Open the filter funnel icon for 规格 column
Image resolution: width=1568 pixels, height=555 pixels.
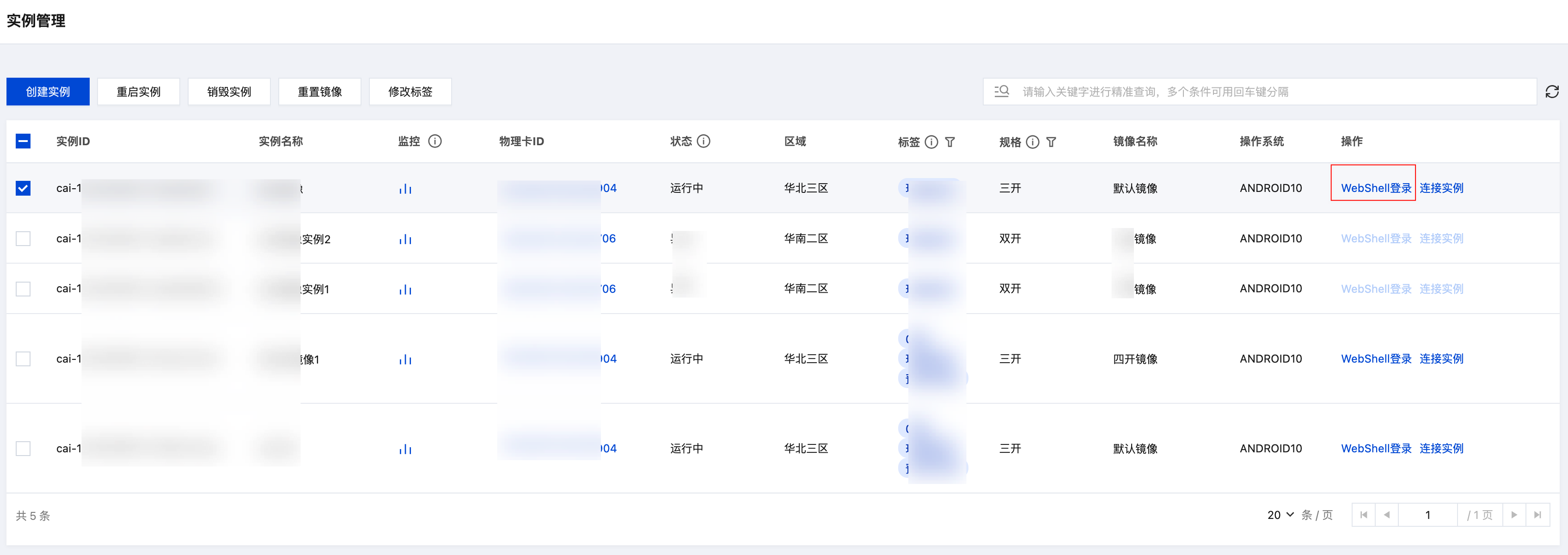(1051, 142)
